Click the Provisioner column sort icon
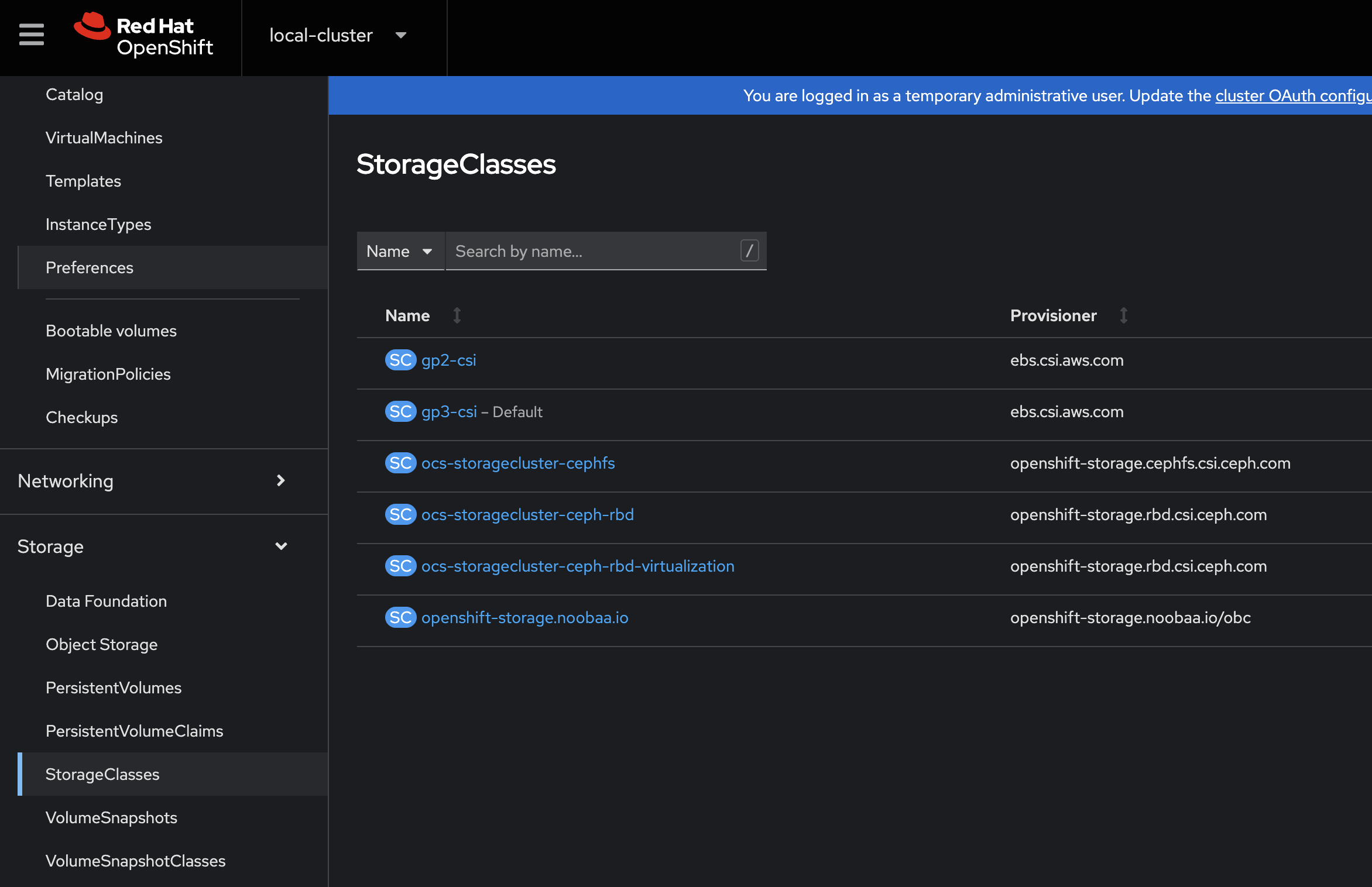Image resolution: width=1372 pixels, height=887 pixels. coord(1123,315)
